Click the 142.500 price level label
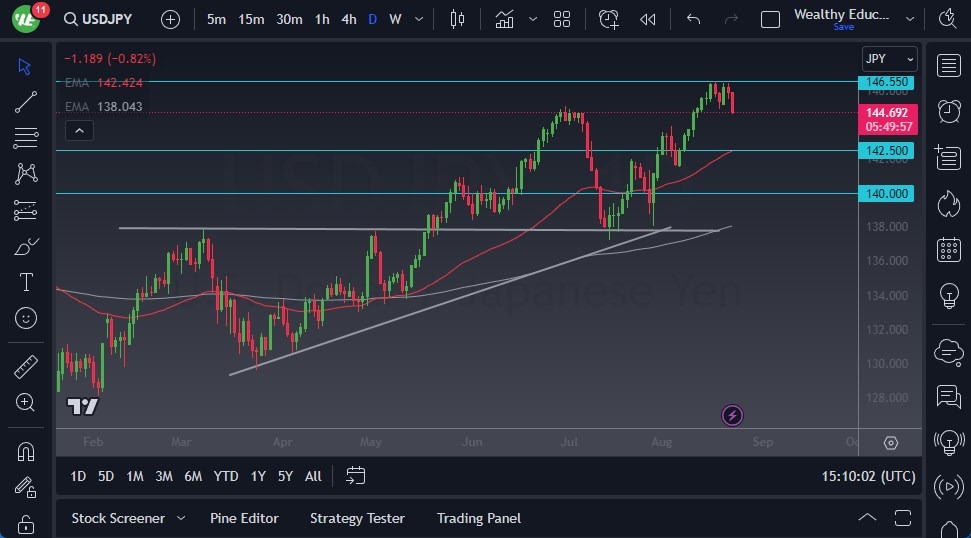This screenshot has height=538, width=971. pyautogui.click(x=885, y=150)
